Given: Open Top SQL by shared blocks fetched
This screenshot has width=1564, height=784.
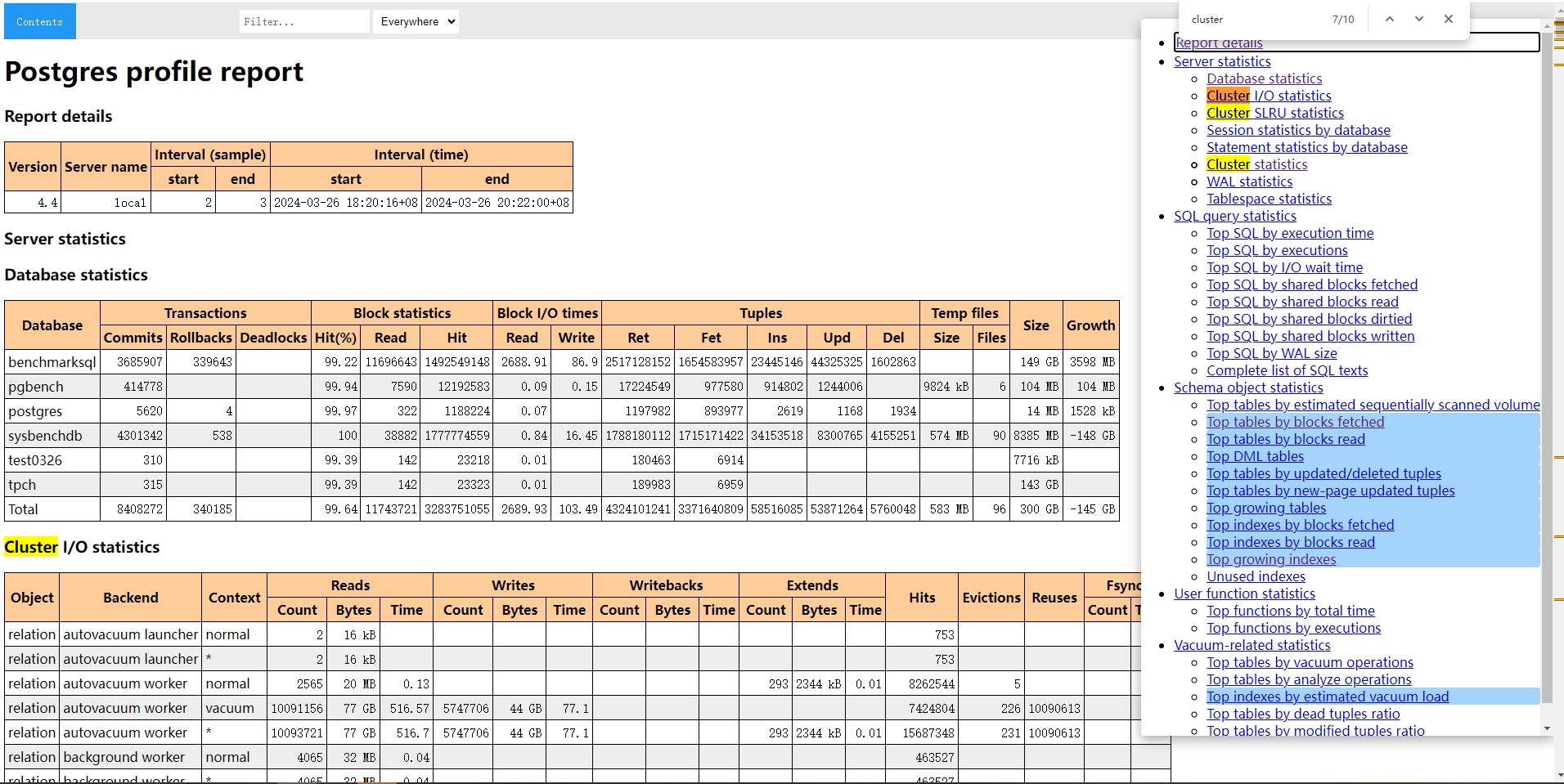Looking at the screenshot, I should [1312, 284].
